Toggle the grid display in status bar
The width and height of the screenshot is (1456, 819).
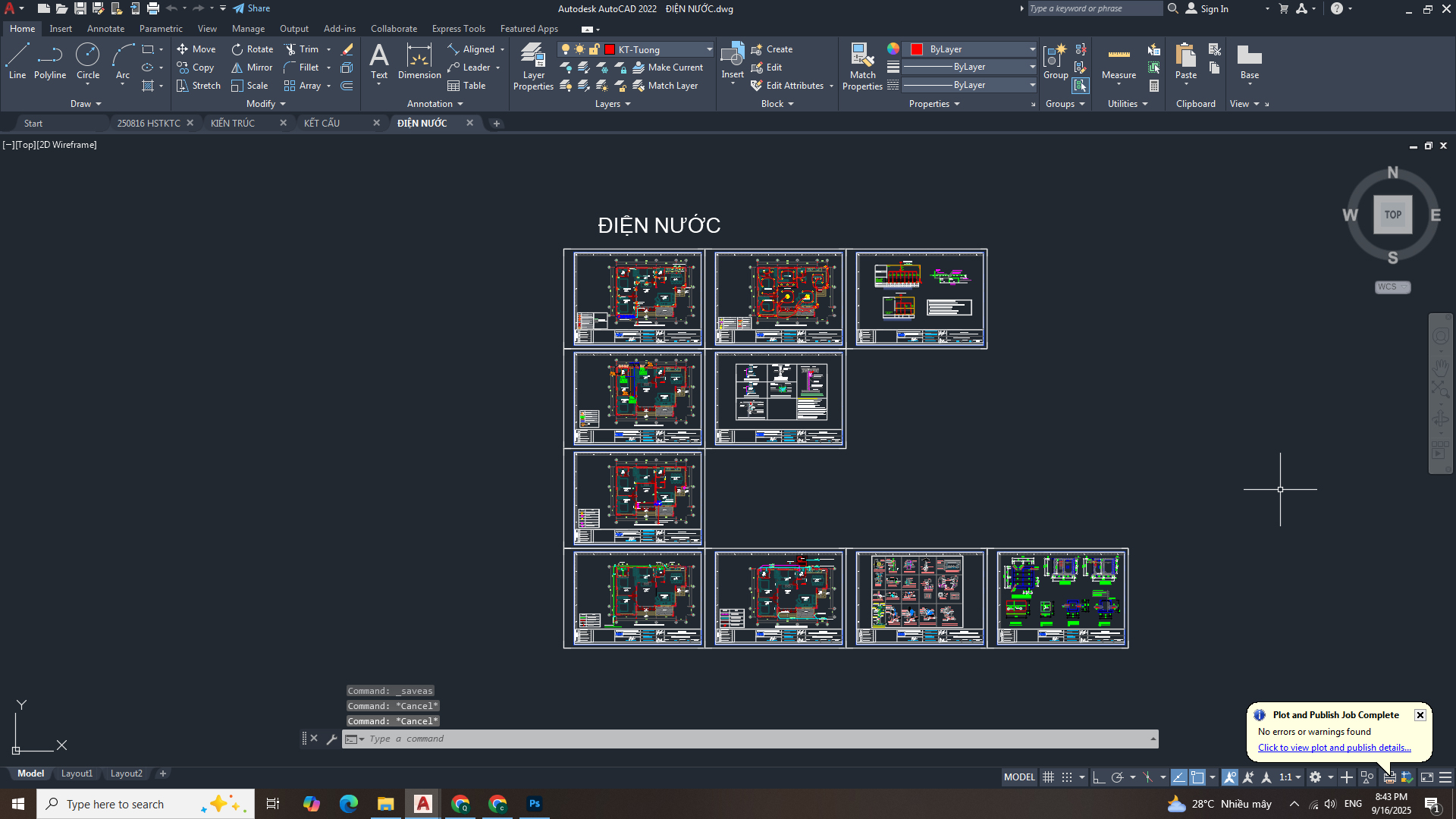coord(1048,777)
